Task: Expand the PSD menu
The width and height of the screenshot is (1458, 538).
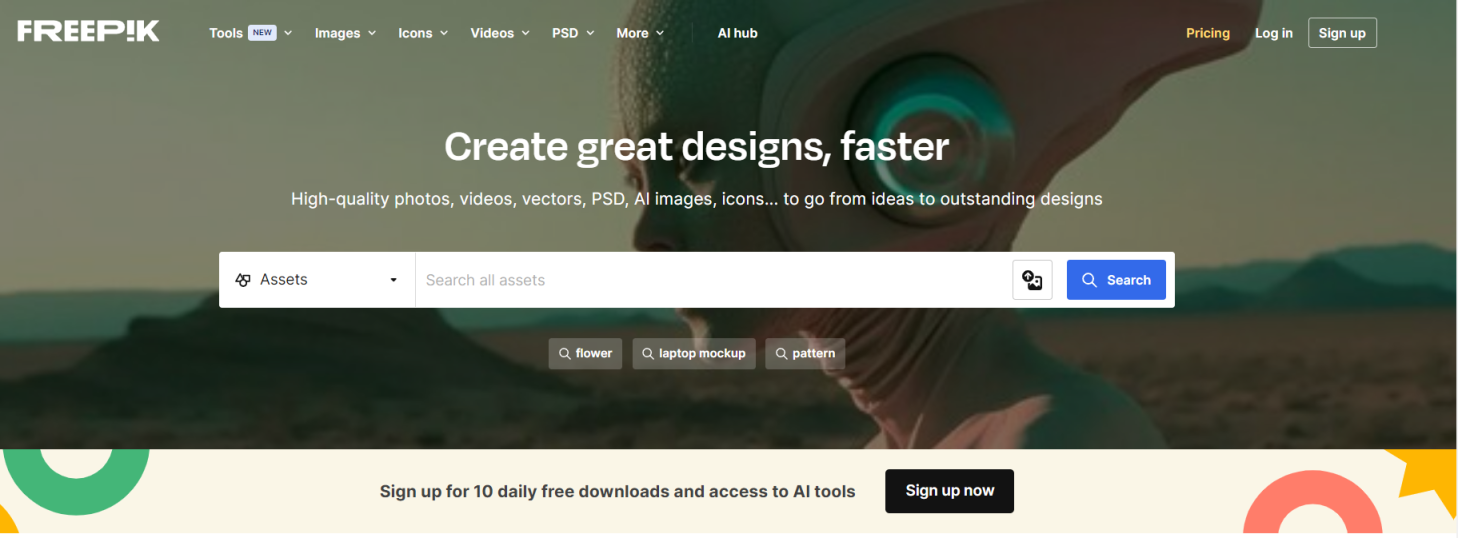Action: point(573,33)
